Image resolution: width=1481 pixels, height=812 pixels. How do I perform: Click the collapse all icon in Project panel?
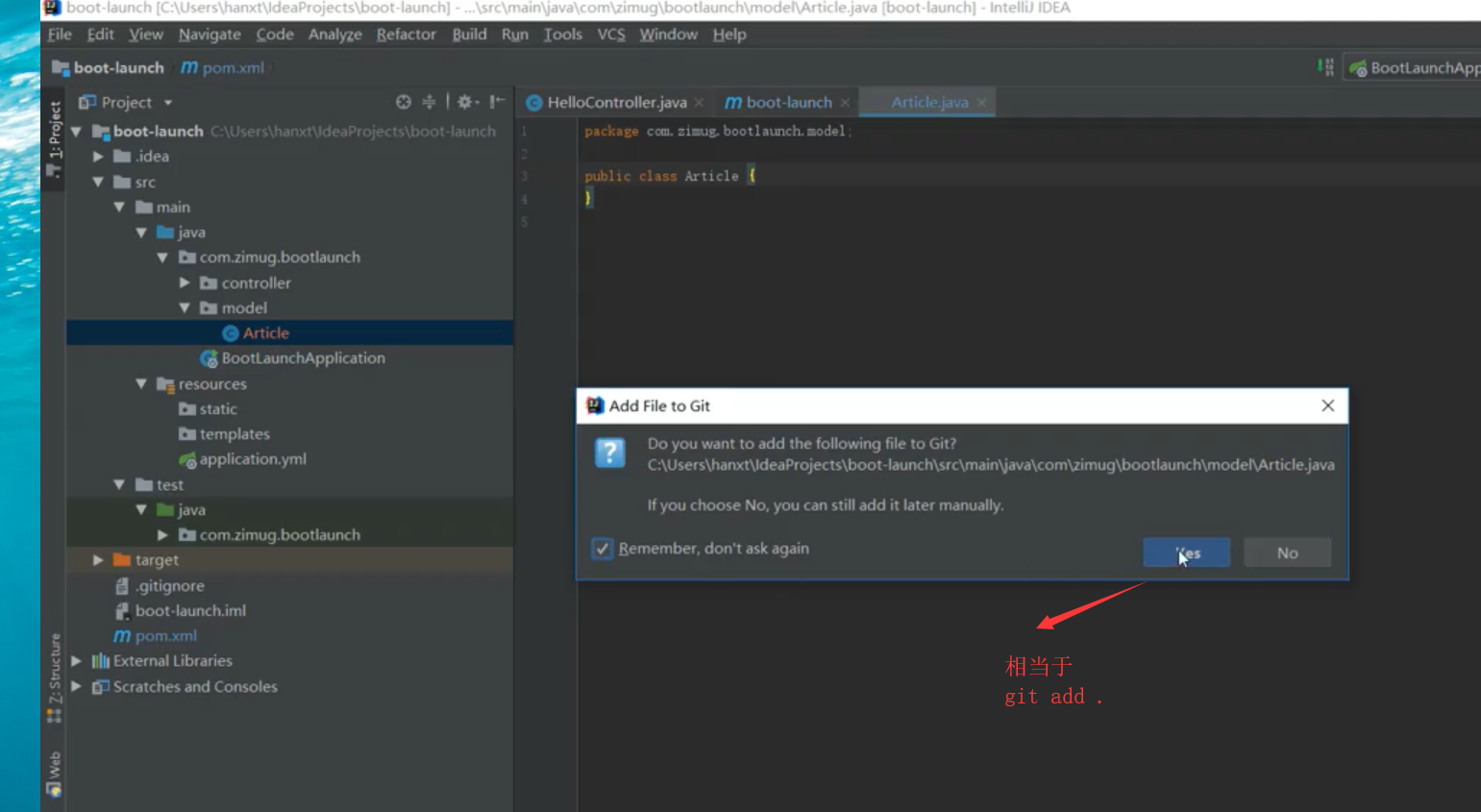tap(429, 102)
